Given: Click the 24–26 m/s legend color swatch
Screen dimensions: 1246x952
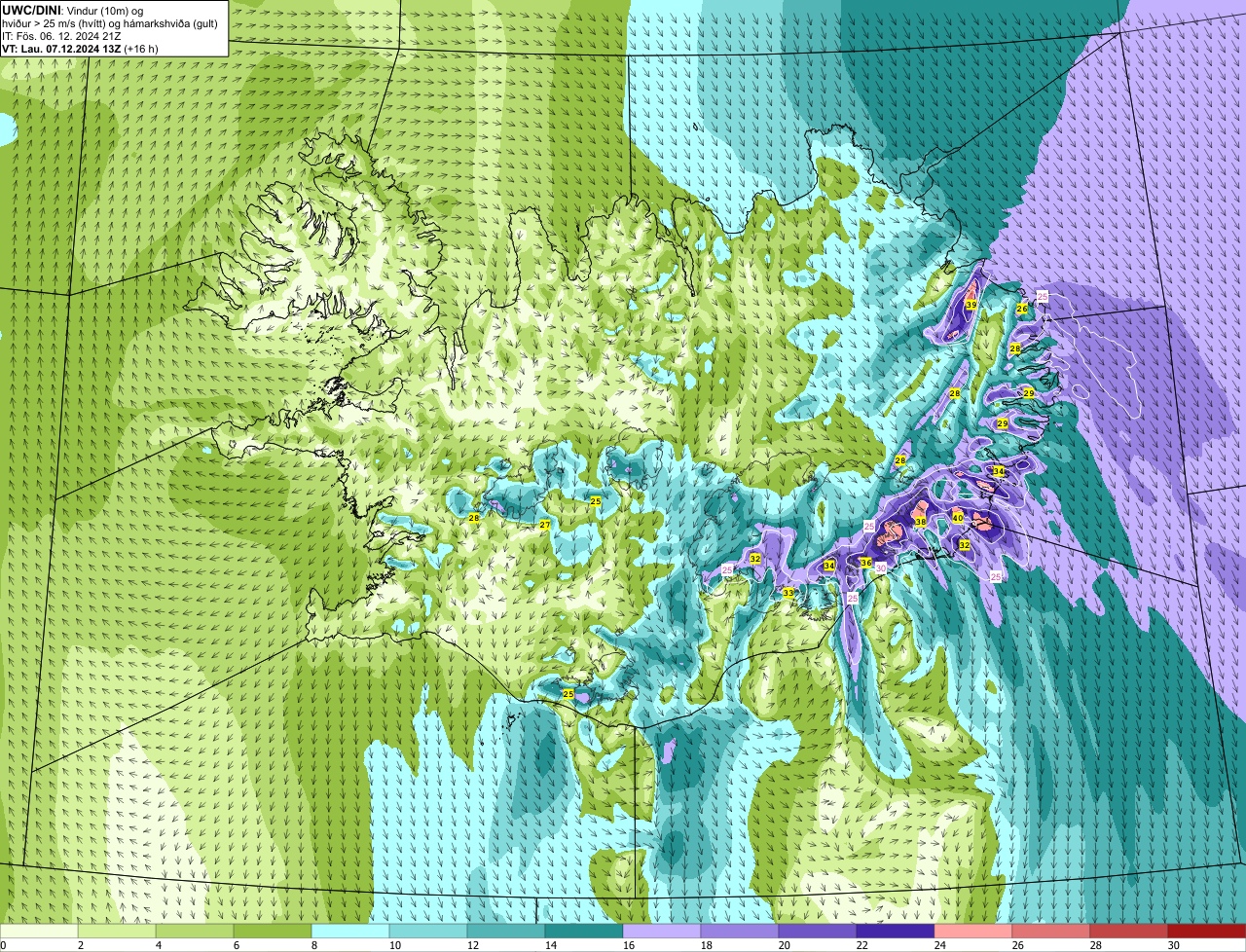Looking at the screenshot, I should point(973,932).
